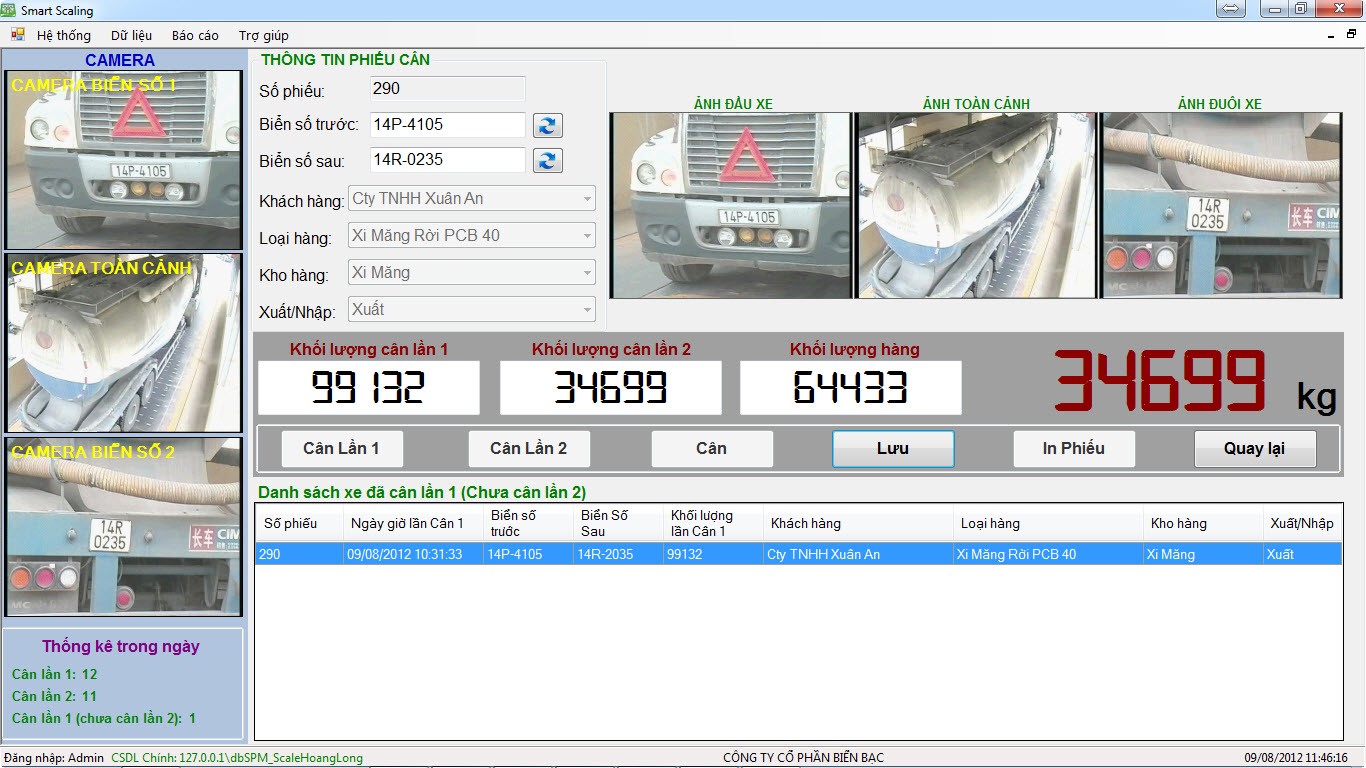Click the restore icon in menu bar corner
The width and height of the screenshot is (1366, 768).
[1351, 35]
